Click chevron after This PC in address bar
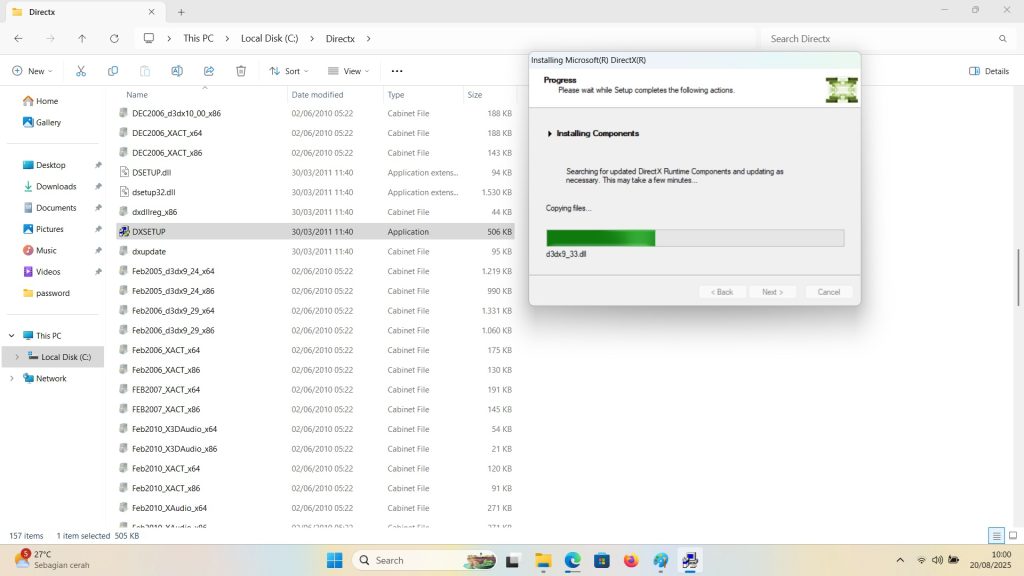 pos(227,39)
